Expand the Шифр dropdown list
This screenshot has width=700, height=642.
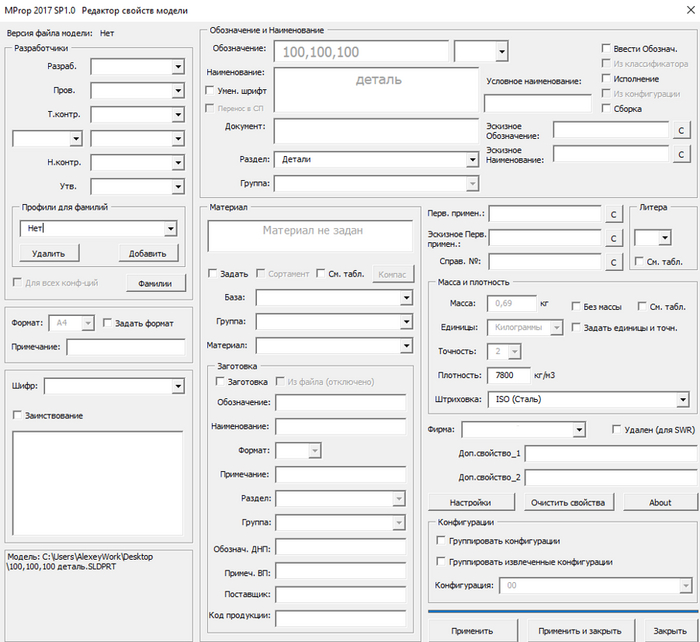click(x=178, y=387)
